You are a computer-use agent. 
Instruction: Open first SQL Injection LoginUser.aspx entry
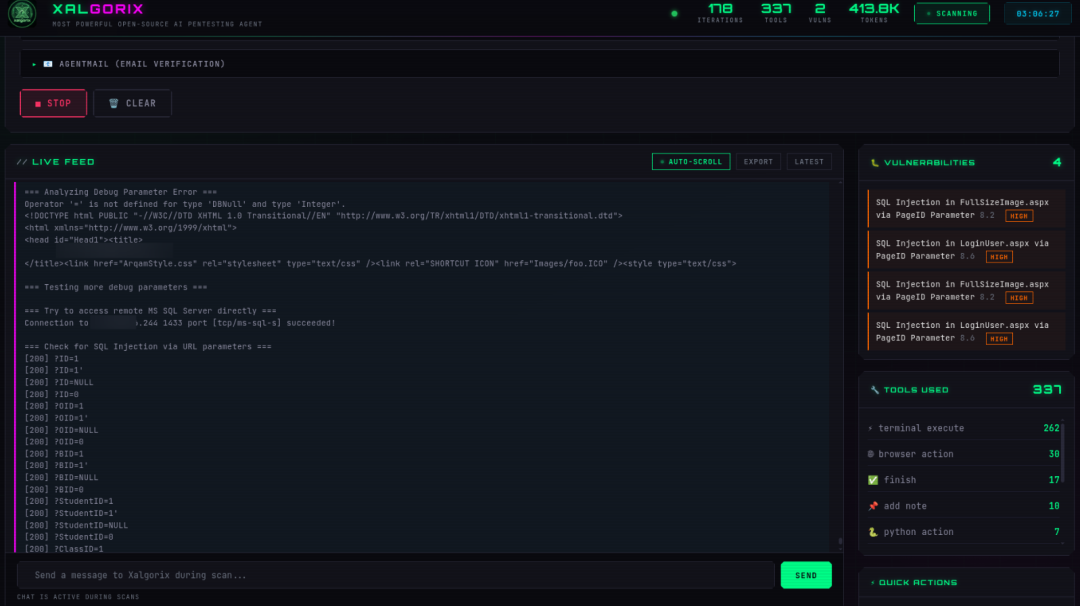pos(966,249)
